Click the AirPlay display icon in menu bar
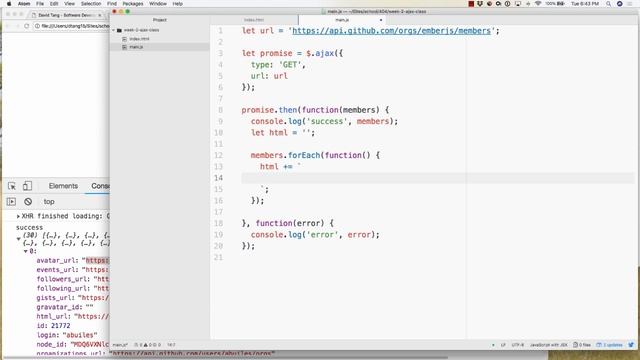The height and width of the screenshot is (360, 640). 518,4
